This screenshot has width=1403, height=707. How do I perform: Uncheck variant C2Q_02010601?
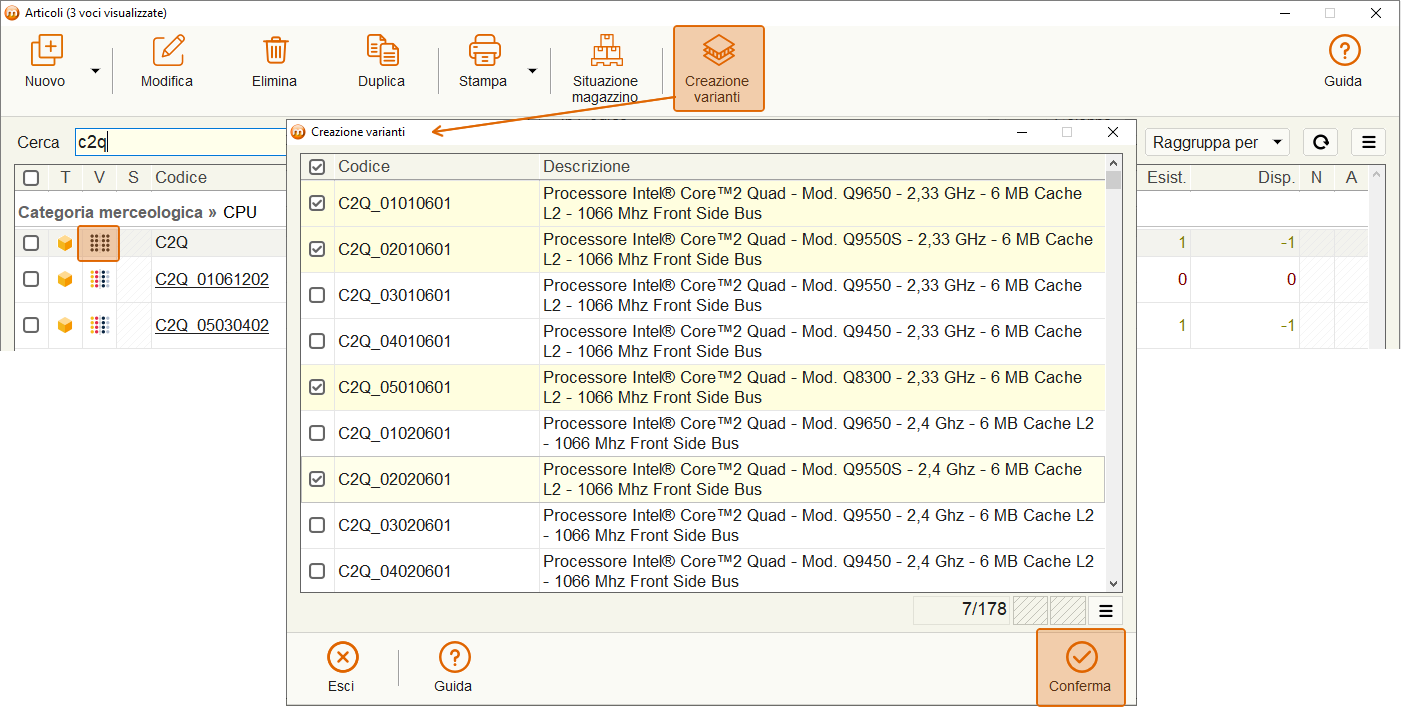[x=317, y=249]
